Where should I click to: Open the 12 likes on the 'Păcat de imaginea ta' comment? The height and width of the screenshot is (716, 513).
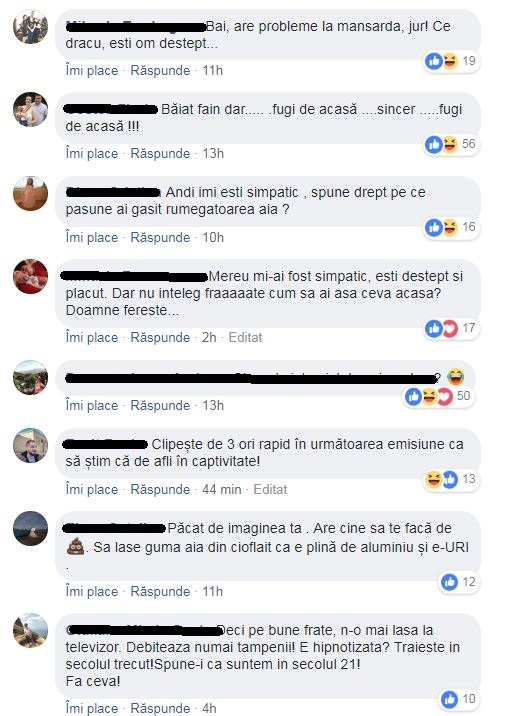tap(459, 582)
